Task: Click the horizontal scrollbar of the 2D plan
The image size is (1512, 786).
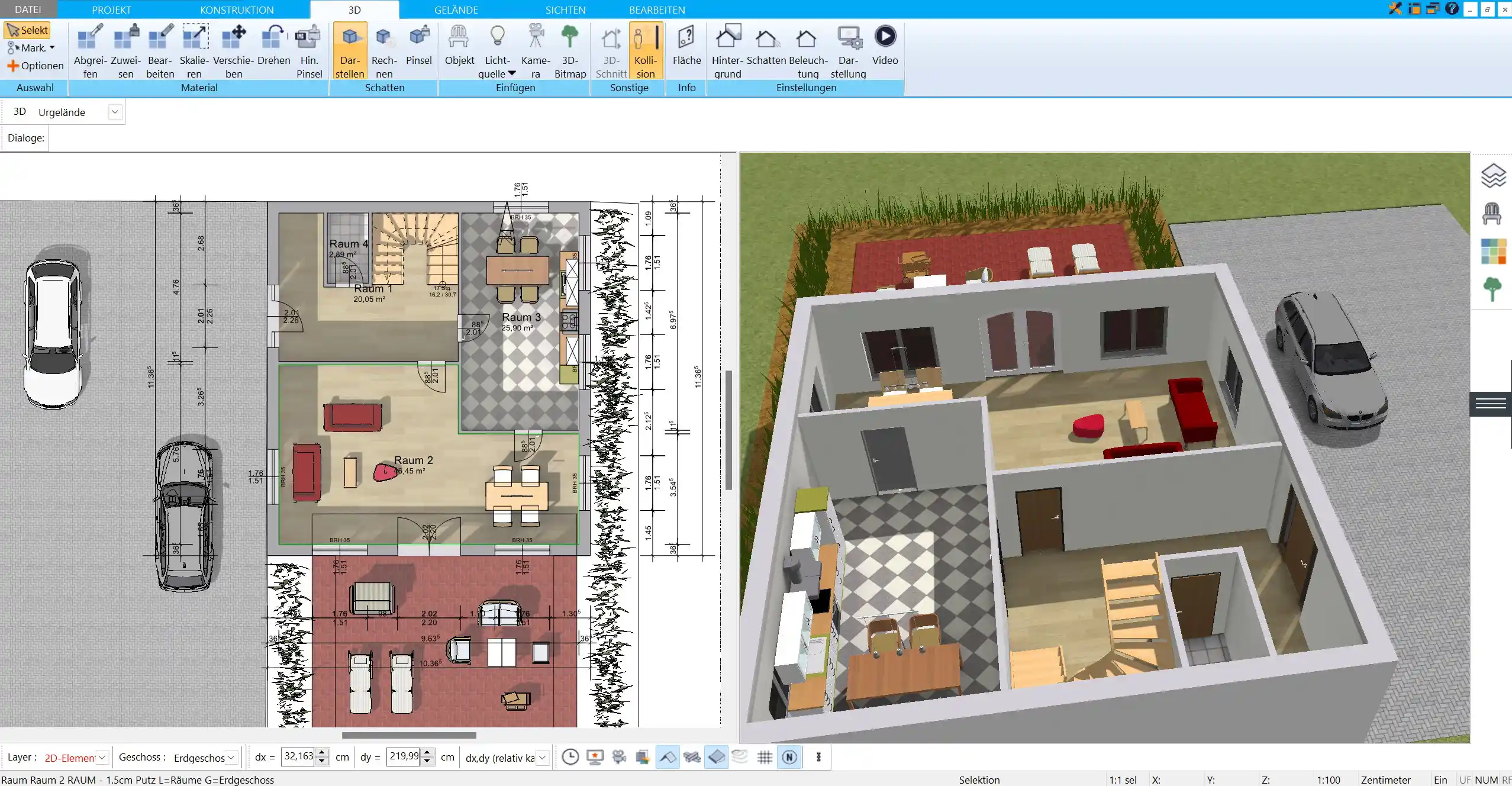Action: (x=409, y=736)
